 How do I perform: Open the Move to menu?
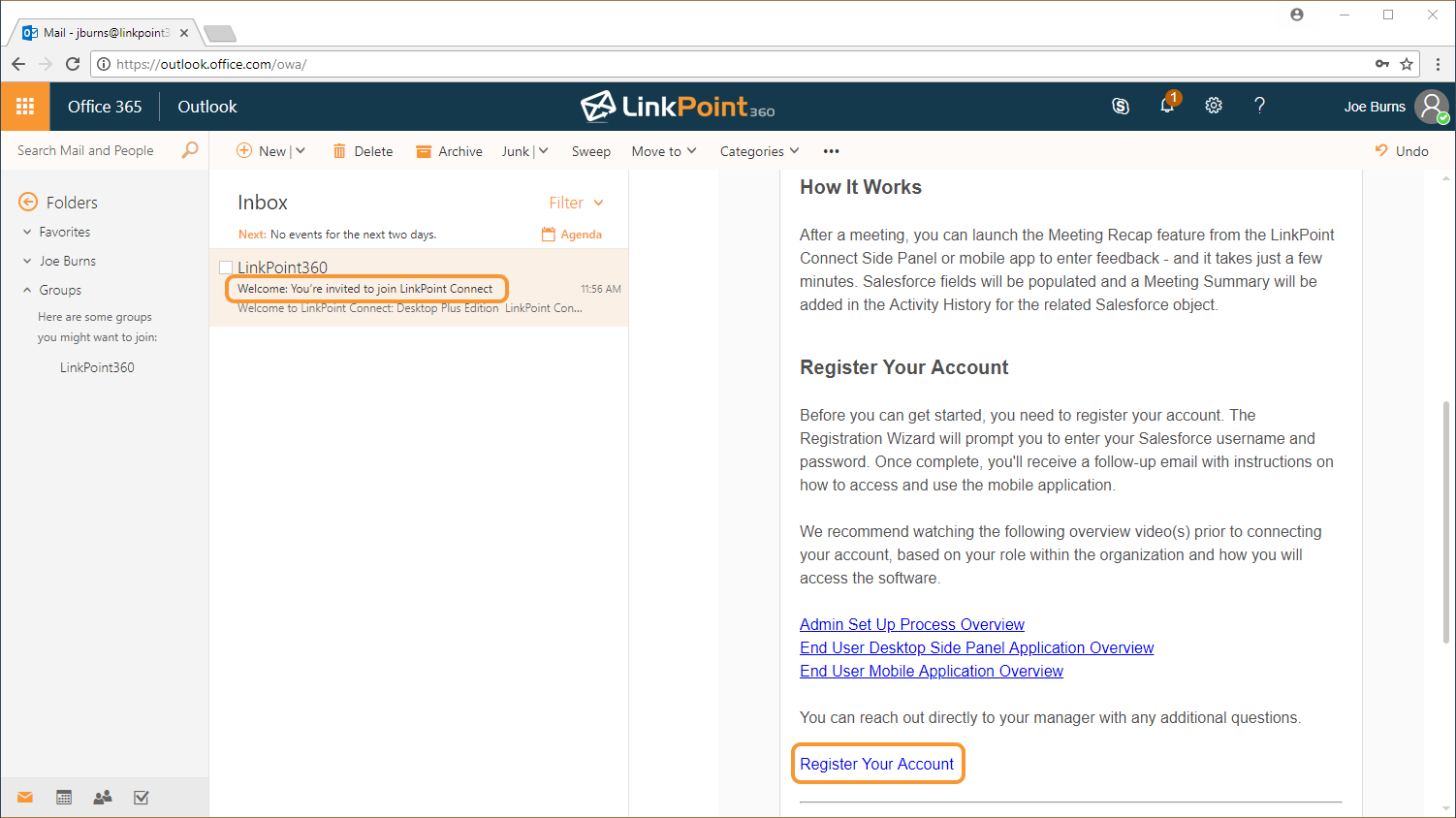[x=663, y=151]
